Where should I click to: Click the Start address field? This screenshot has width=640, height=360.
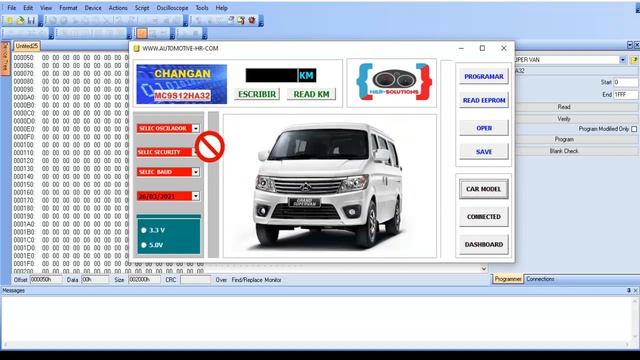pos(625,82)
